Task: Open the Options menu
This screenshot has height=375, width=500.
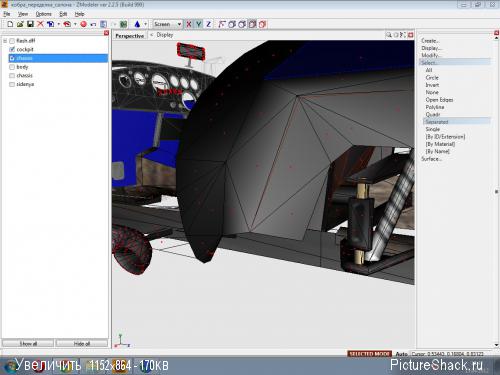Action: pyautogui.click(x=44, y=14)
